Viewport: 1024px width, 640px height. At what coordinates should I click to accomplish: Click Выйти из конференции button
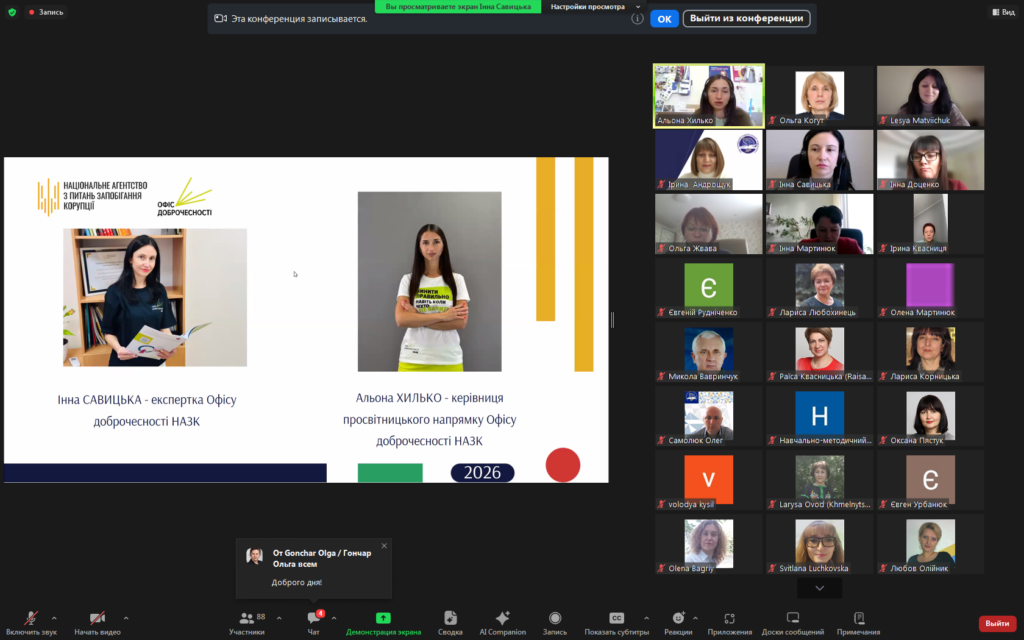746,18
